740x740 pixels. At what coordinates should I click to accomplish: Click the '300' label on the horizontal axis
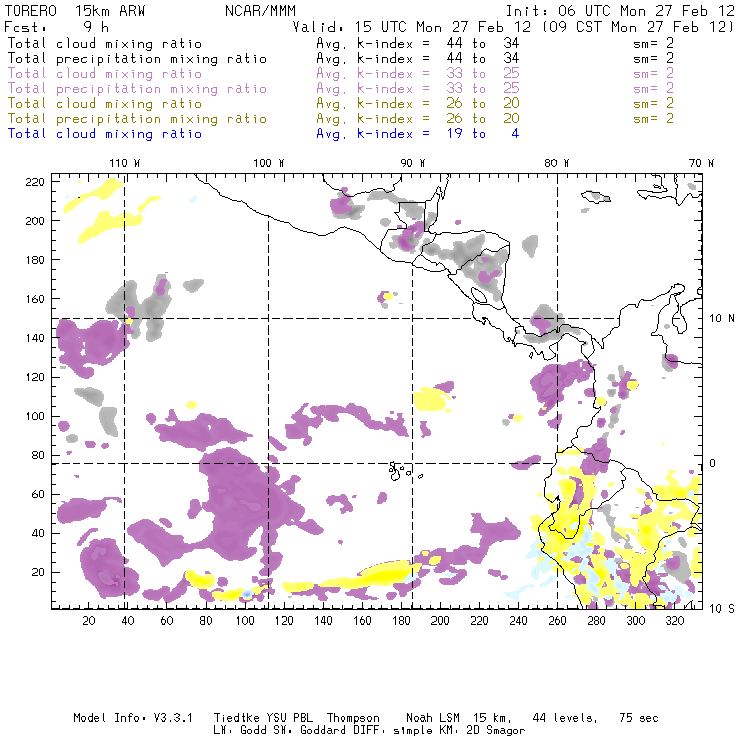(636, 621)
